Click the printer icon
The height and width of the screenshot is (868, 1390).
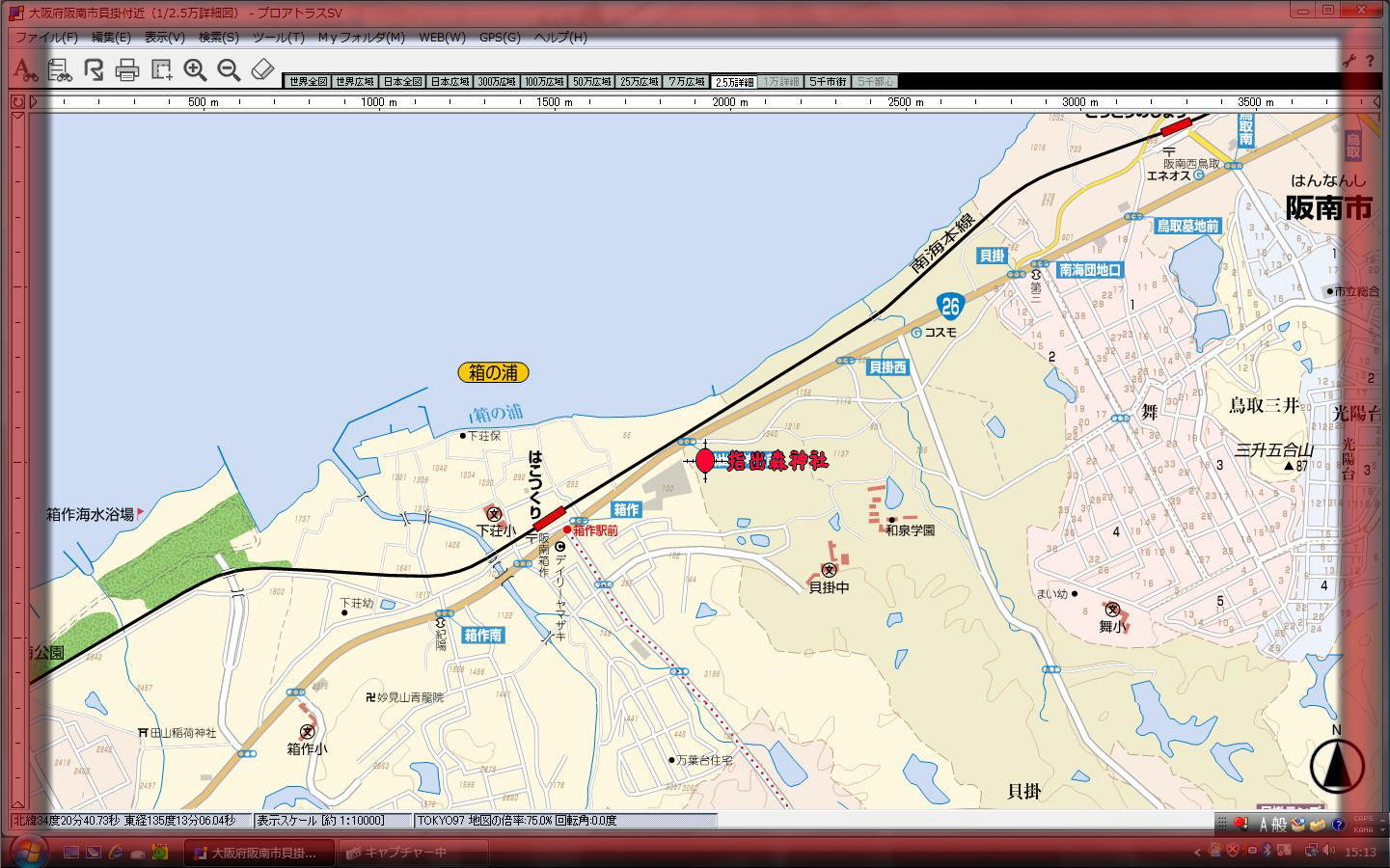tap(127, 69)
